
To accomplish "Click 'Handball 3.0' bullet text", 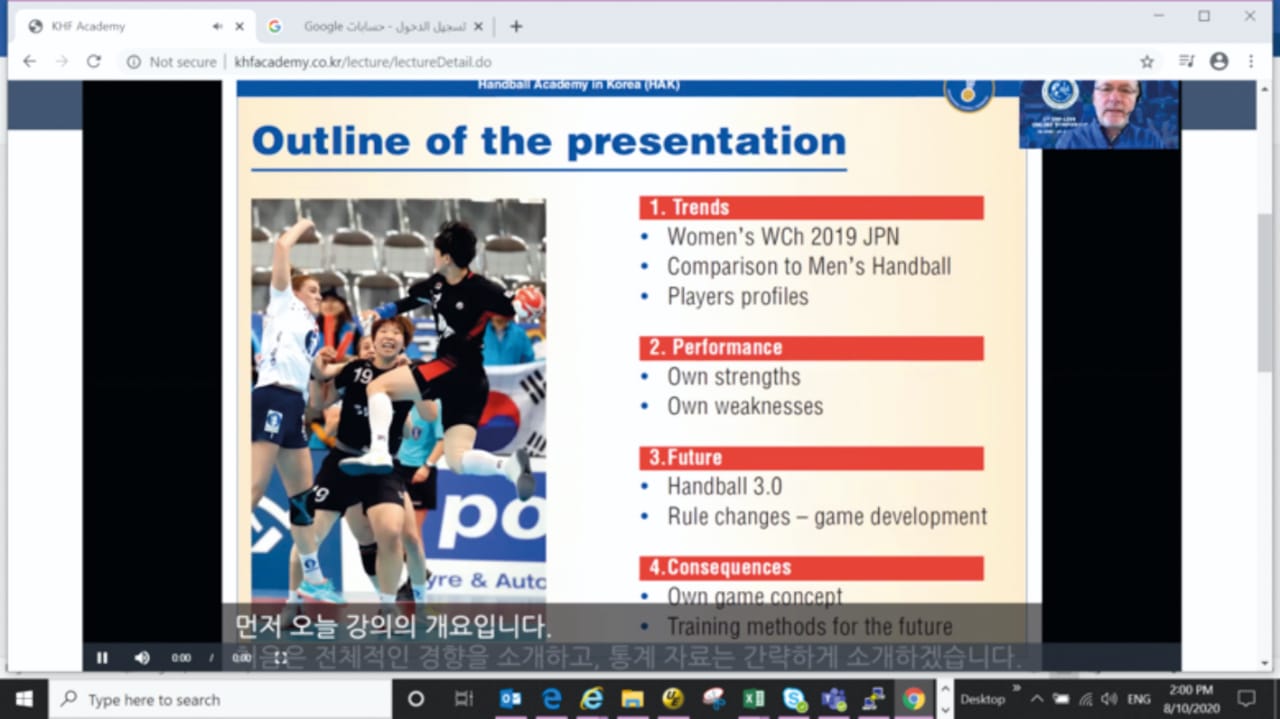I will (725, 486).
